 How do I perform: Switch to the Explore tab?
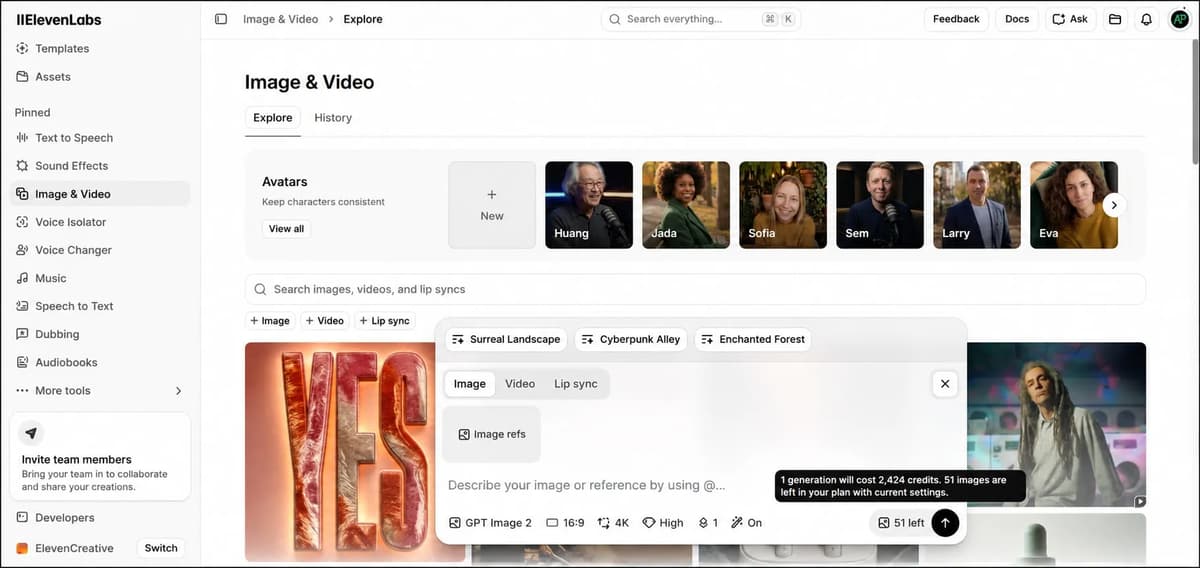pyautogui.click(x=273, y=118)
